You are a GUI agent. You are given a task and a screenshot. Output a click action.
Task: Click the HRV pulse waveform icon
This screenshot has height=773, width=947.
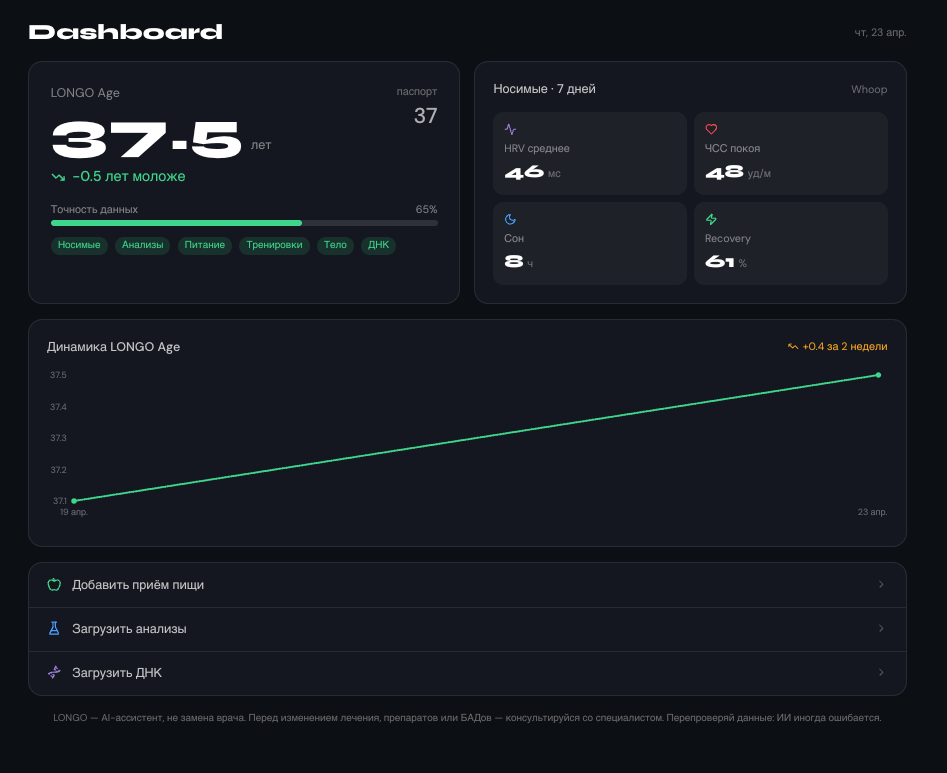[x=510, y=129]
